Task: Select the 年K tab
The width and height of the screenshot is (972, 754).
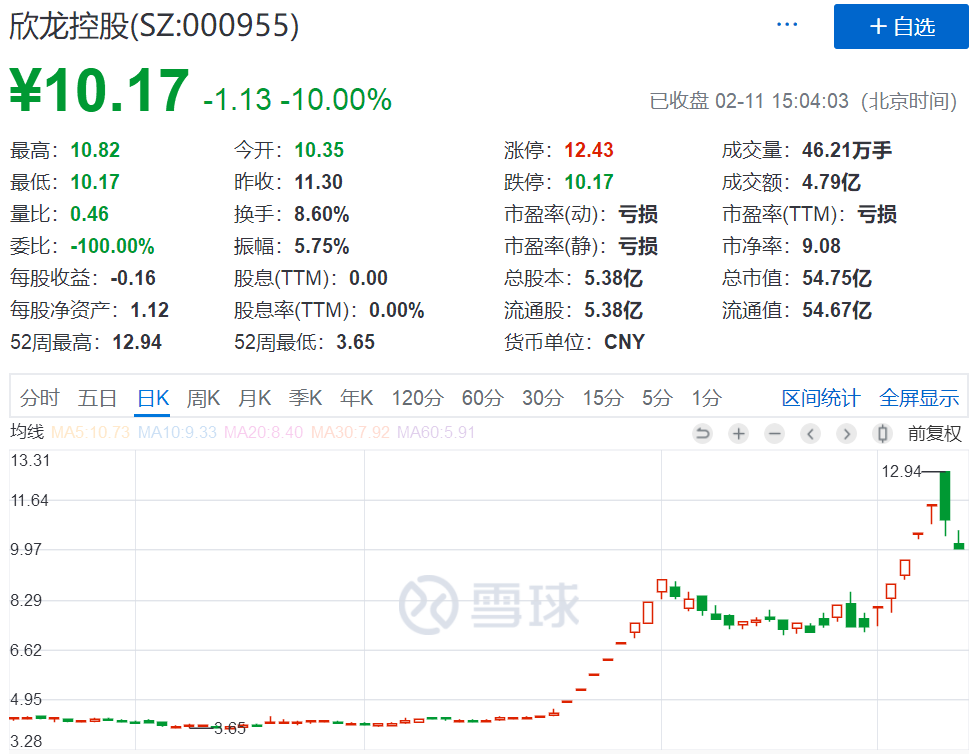Action: [356, 397]
